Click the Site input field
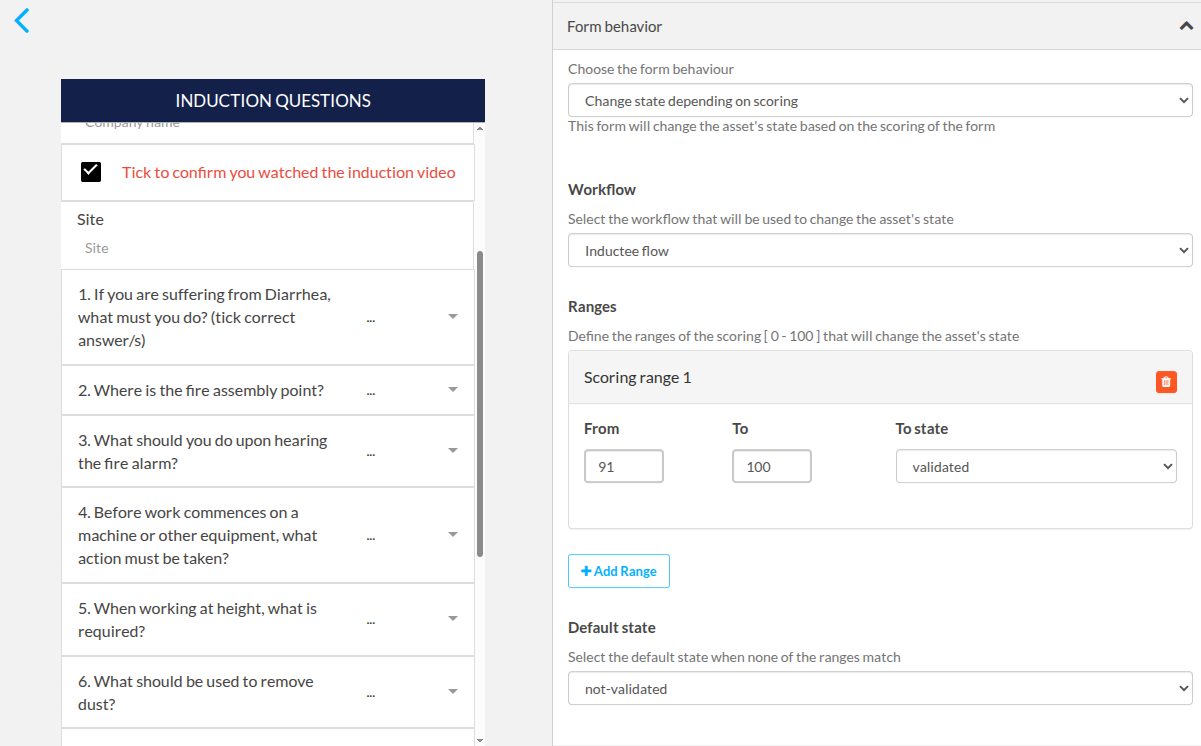 tap(268, 248)
